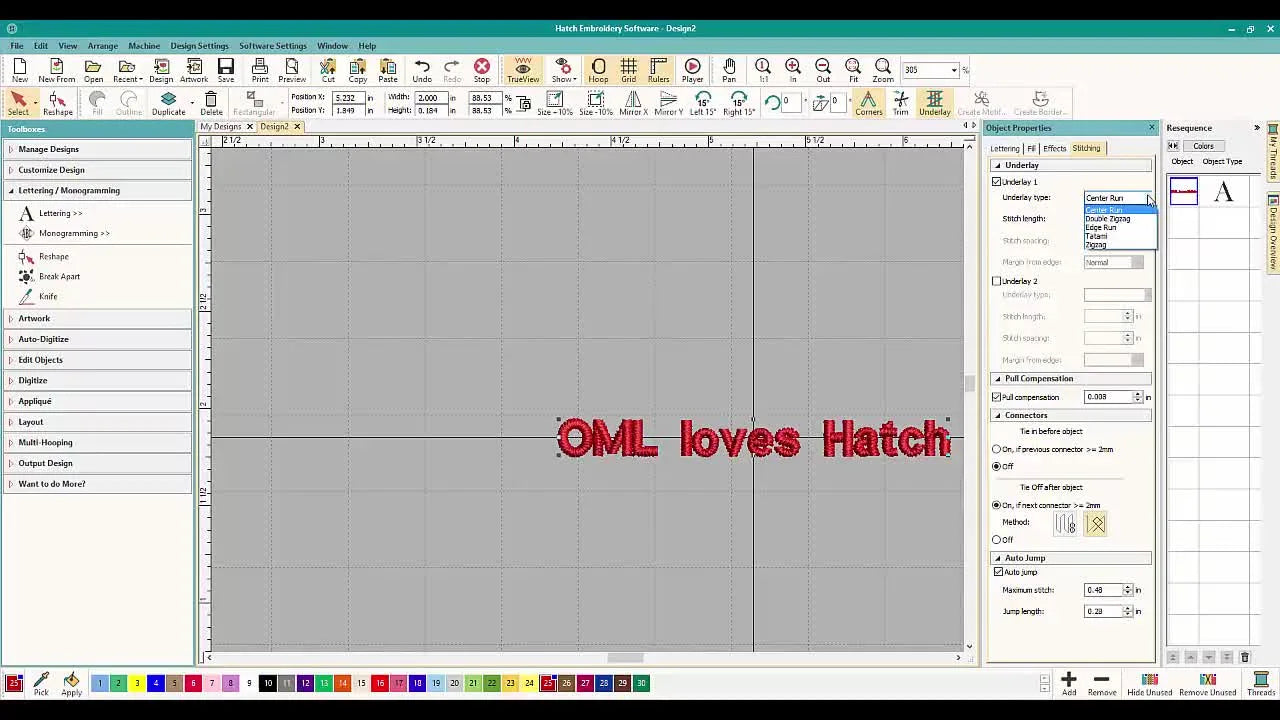1280x720 pixels.
Task: Mirror the object with Mirror X
Action: click(633, 103)
